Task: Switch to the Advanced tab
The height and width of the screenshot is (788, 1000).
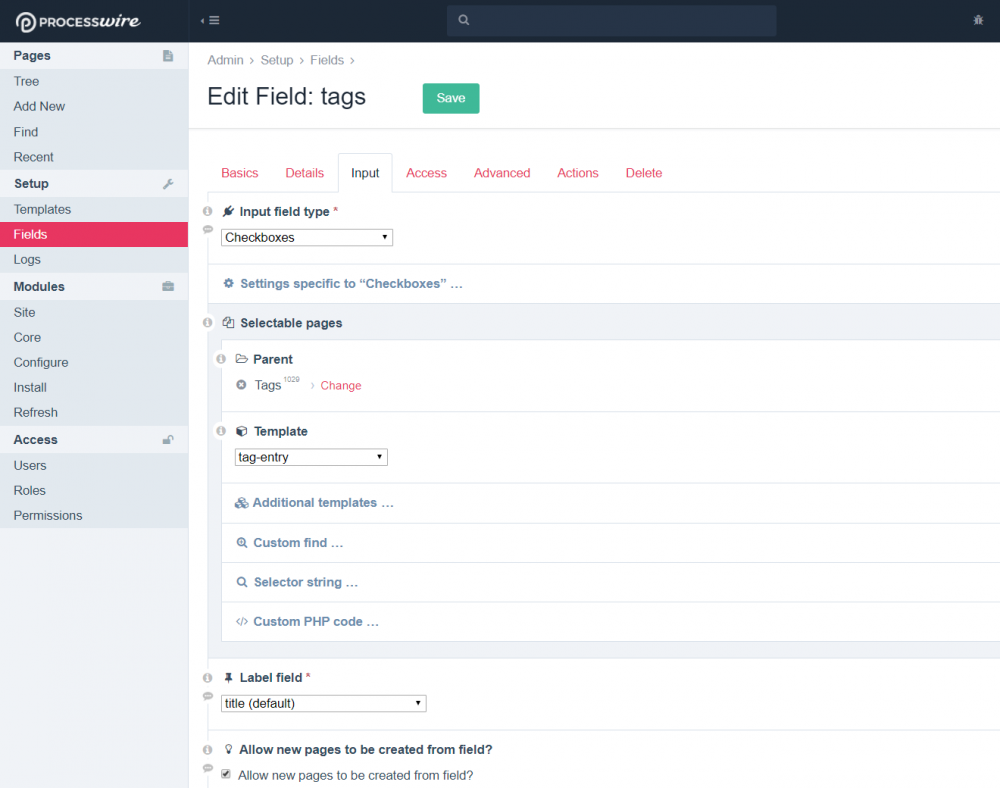Action: tap(502, 173)
